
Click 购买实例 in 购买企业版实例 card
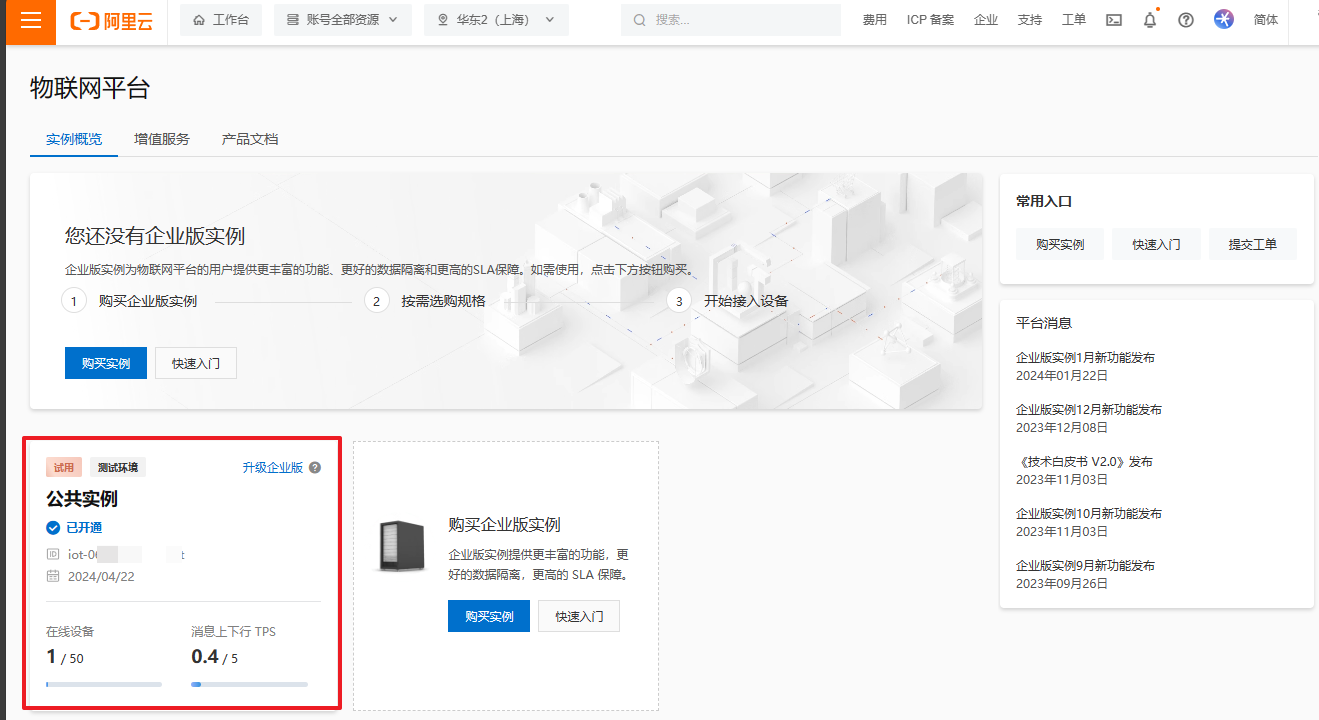(x=489, y=616)
